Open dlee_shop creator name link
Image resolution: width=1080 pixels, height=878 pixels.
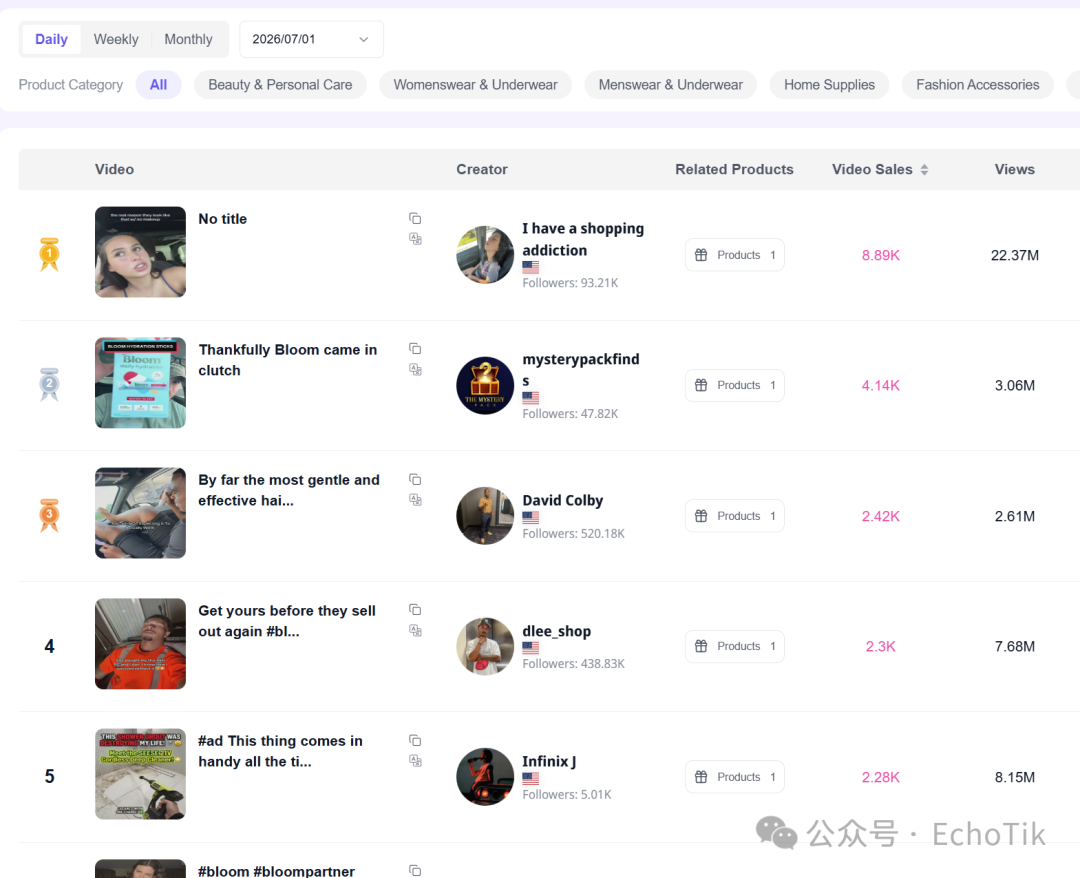tap(557, 631)
